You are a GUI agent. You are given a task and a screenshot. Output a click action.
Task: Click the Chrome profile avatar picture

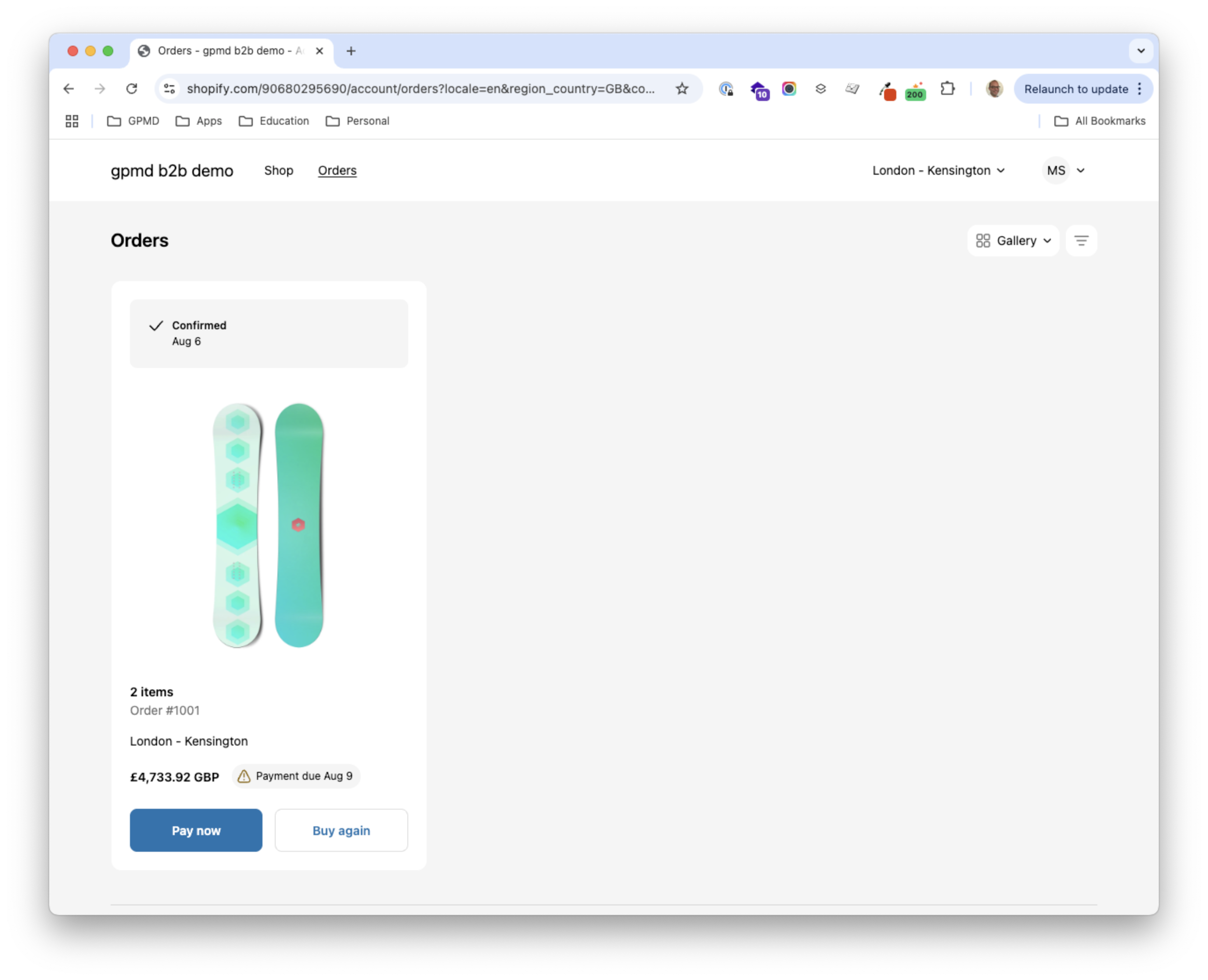coord(994,89)
